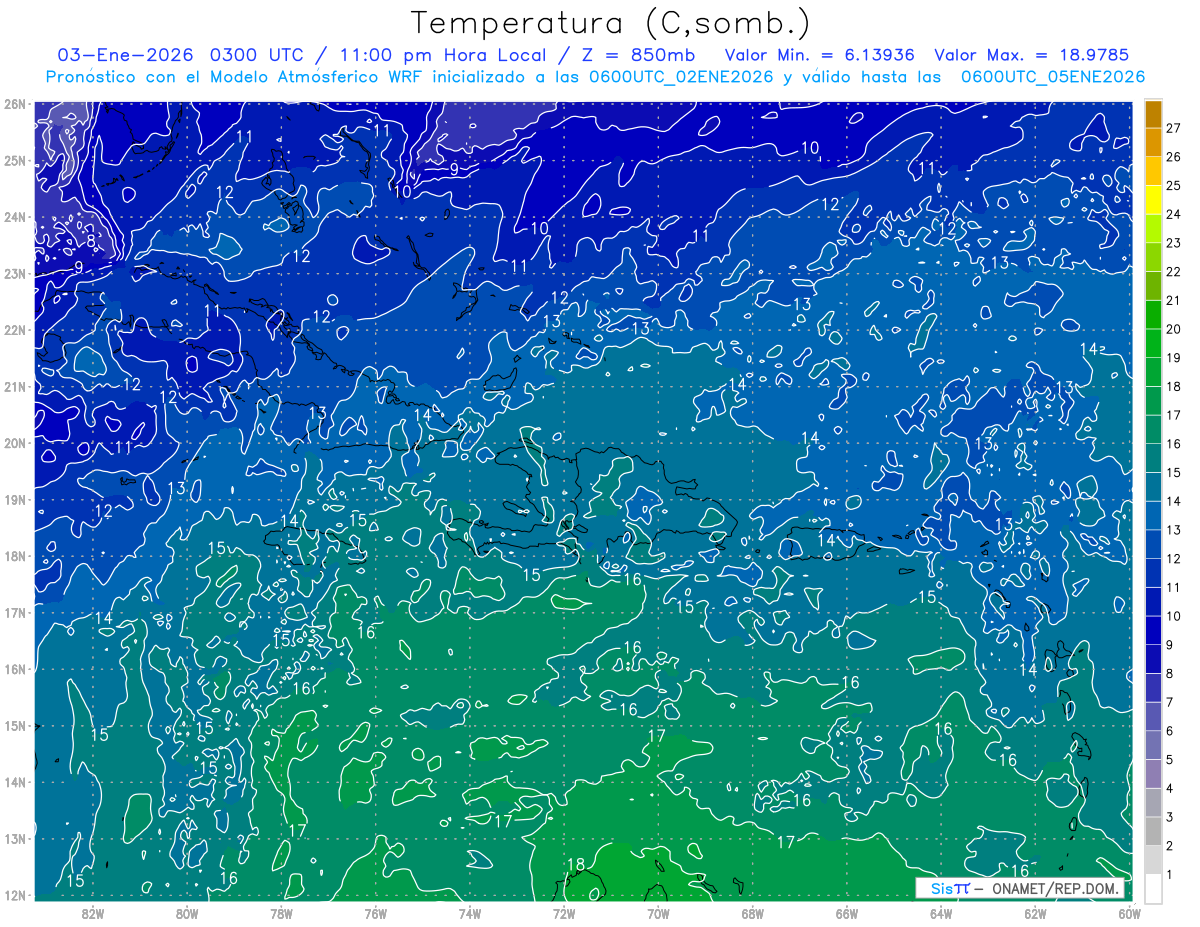This screenshot has width=1200, height=927.
Task: Click the longitude axis label "74W"
Action: tap(469, 912)
